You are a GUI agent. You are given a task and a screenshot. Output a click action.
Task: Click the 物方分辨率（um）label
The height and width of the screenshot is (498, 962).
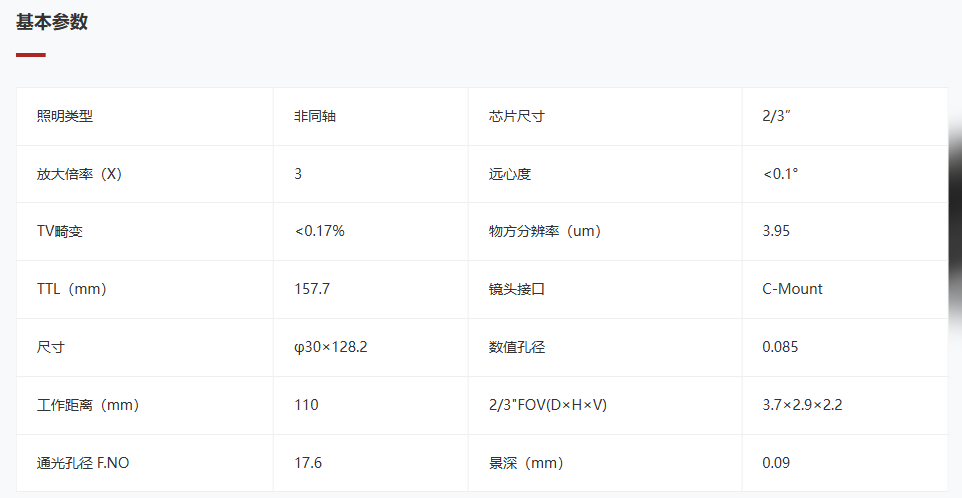pos(545,231)
